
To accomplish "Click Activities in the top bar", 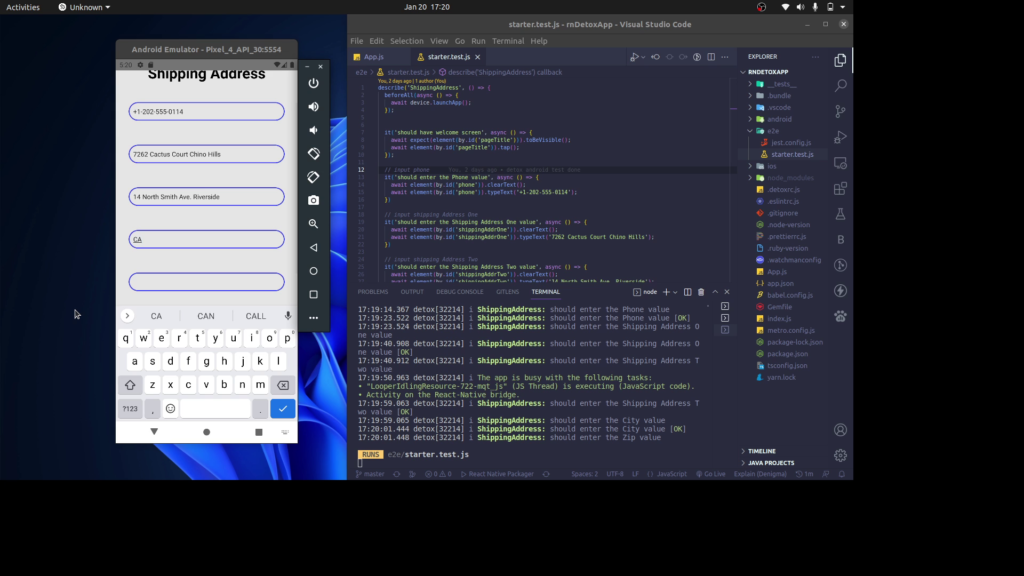I will point(23,7).
